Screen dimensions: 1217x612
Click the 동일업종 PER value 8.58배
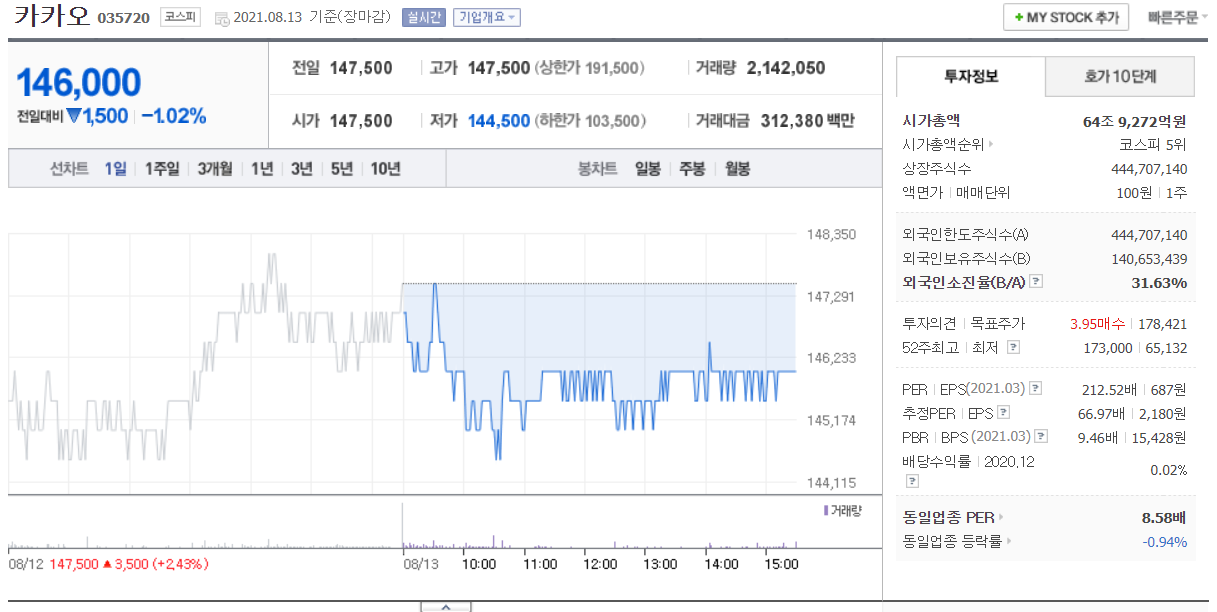coord(1163,517)
